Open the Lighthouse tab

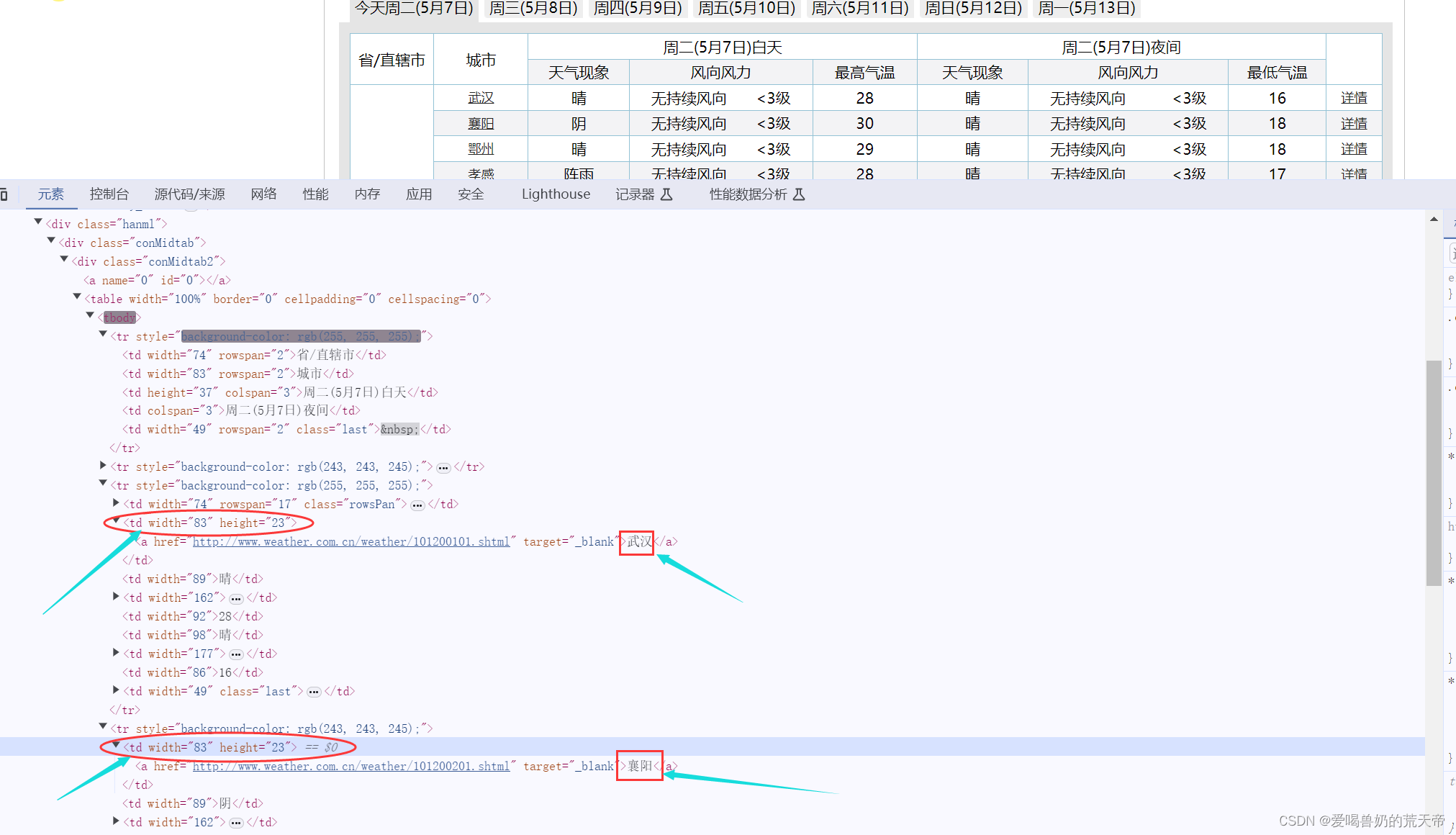(x=556, y=194)
